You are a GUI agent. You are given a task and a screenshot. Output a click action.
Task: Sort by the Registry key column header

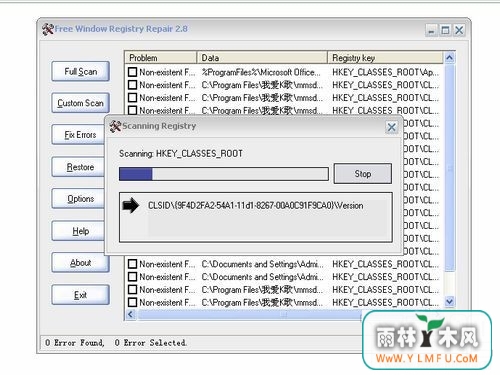pos(385,58)
